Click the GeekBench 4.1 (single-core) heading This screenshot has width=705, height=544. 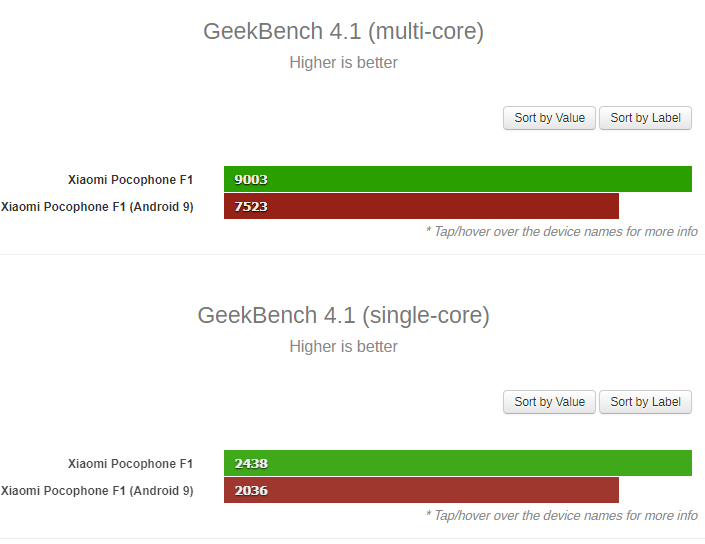click(344, 315)
